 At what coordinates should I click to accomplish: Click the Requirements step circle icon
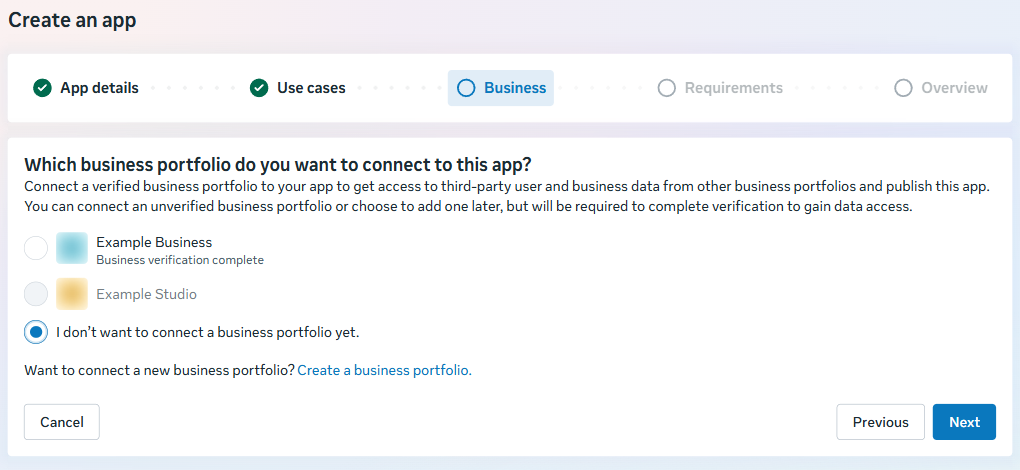coord(667,88)
